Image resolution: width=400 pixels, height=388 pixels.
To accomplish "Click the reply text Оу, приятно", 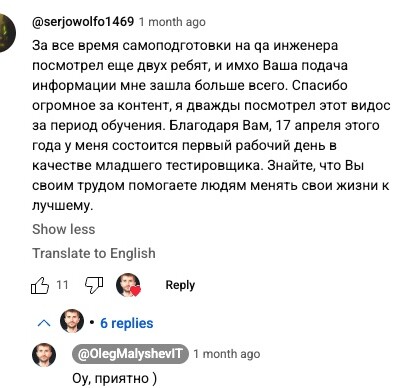I will click(x=114, y=378).
